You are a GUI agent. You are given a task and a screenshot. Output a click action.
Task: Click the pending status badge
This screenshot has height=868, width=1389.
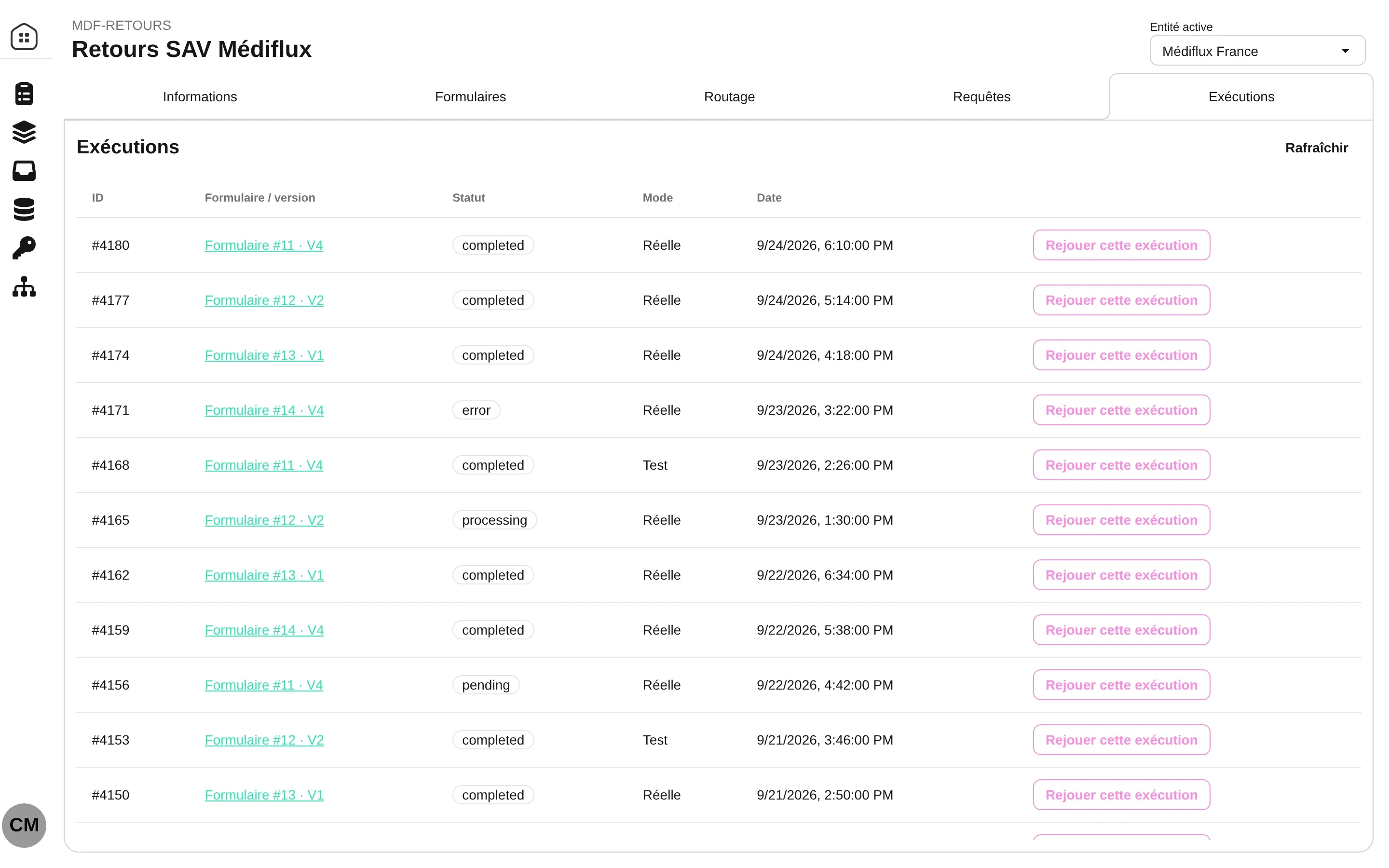(x=486, y=685)
